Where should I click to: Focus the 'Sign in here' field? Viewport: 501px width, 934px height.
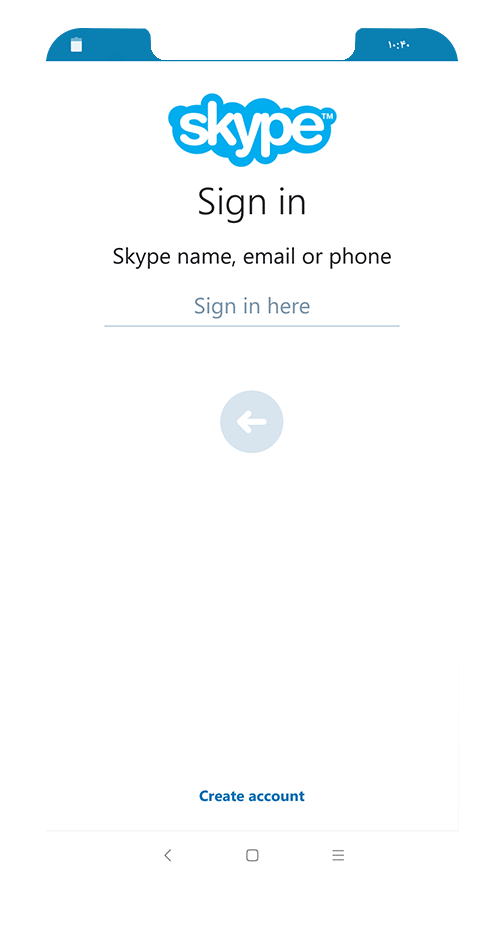point(251,306)
